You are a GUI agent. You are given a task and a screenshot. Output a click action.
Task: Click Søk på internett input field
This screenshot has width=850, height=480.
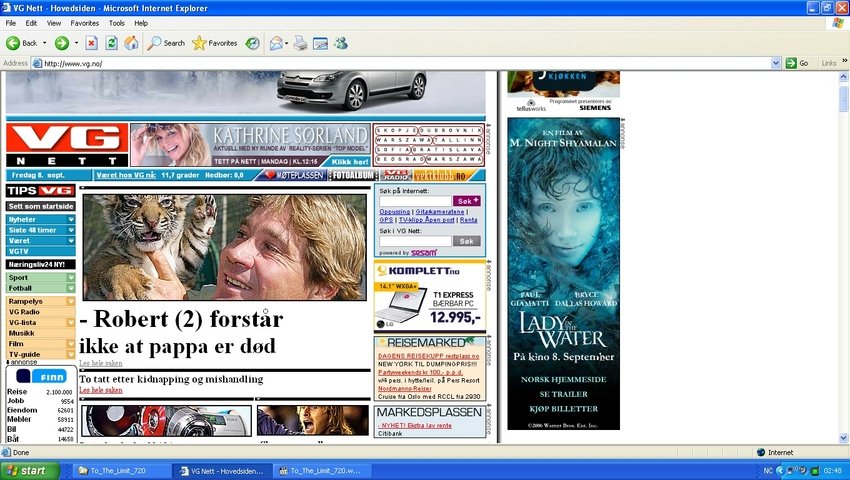415,201
